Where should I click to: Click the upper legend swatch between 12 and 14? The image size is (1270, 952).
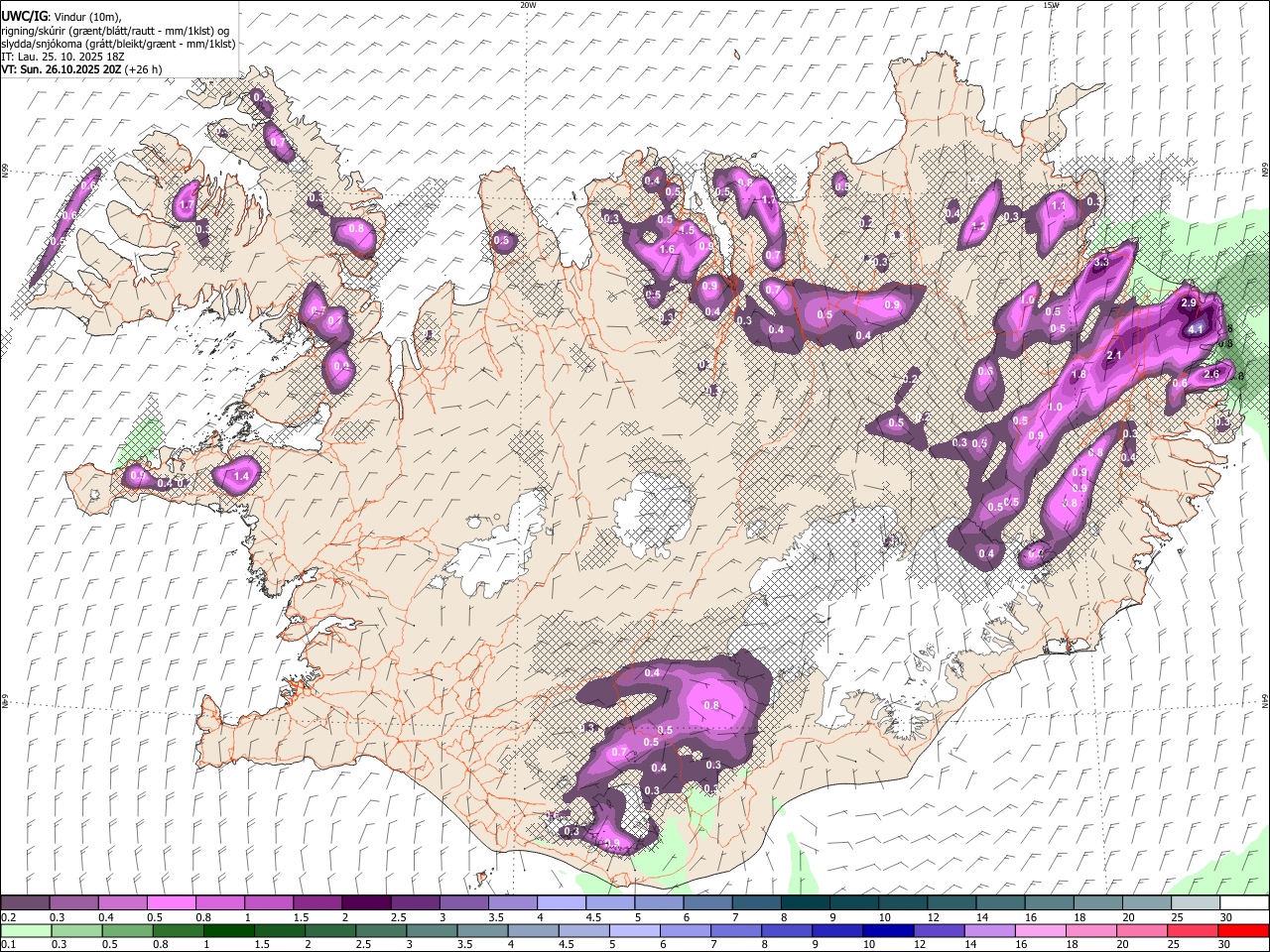[x=952, y=903]
